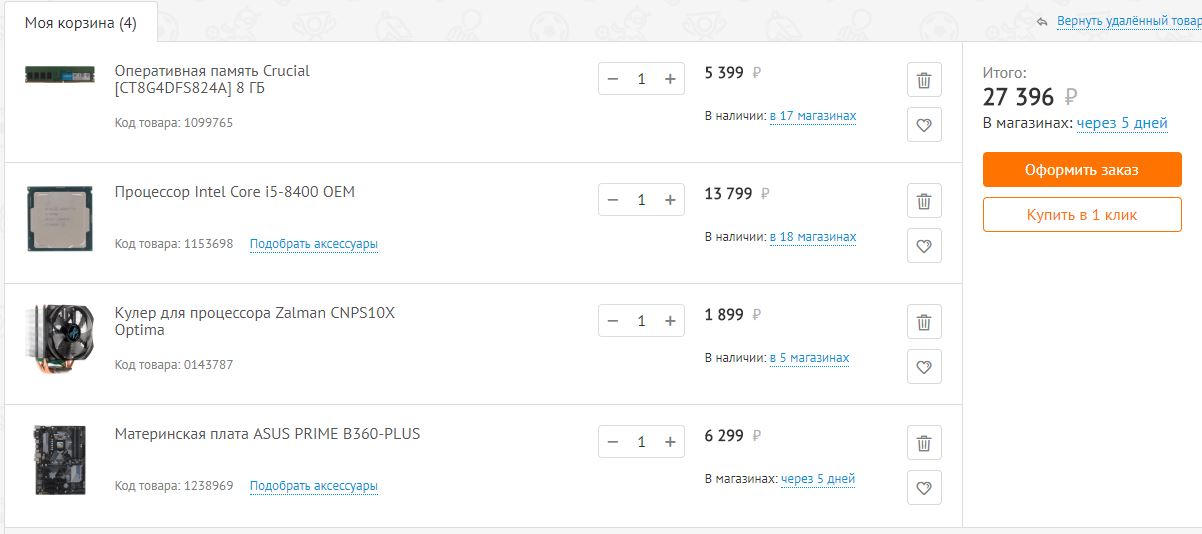Delete the Zalman CNPS10X cooler
This screenshot has height=534, width=1202.
924,322
